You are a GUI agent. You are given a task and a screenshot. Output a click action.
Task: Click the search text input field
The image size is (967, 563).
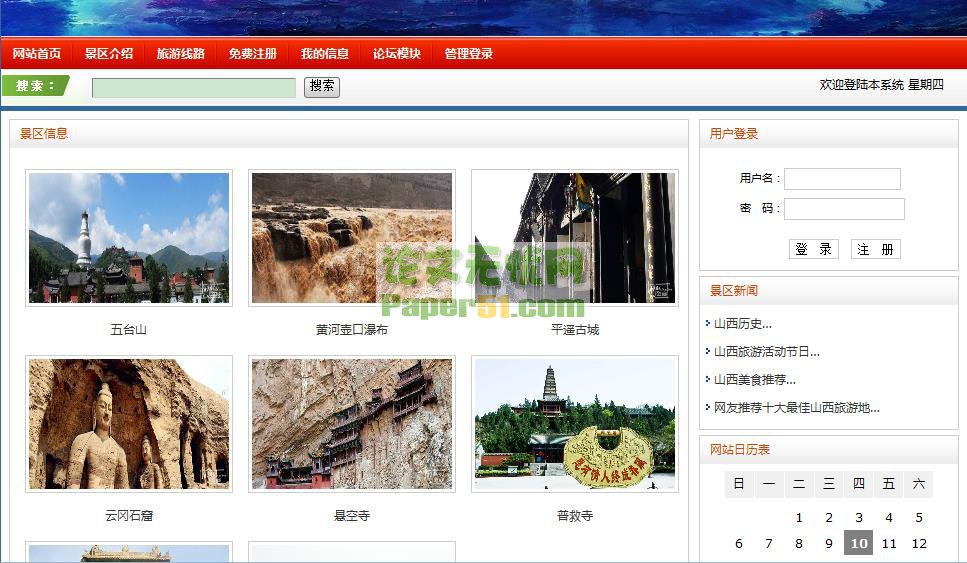(194, 88)
